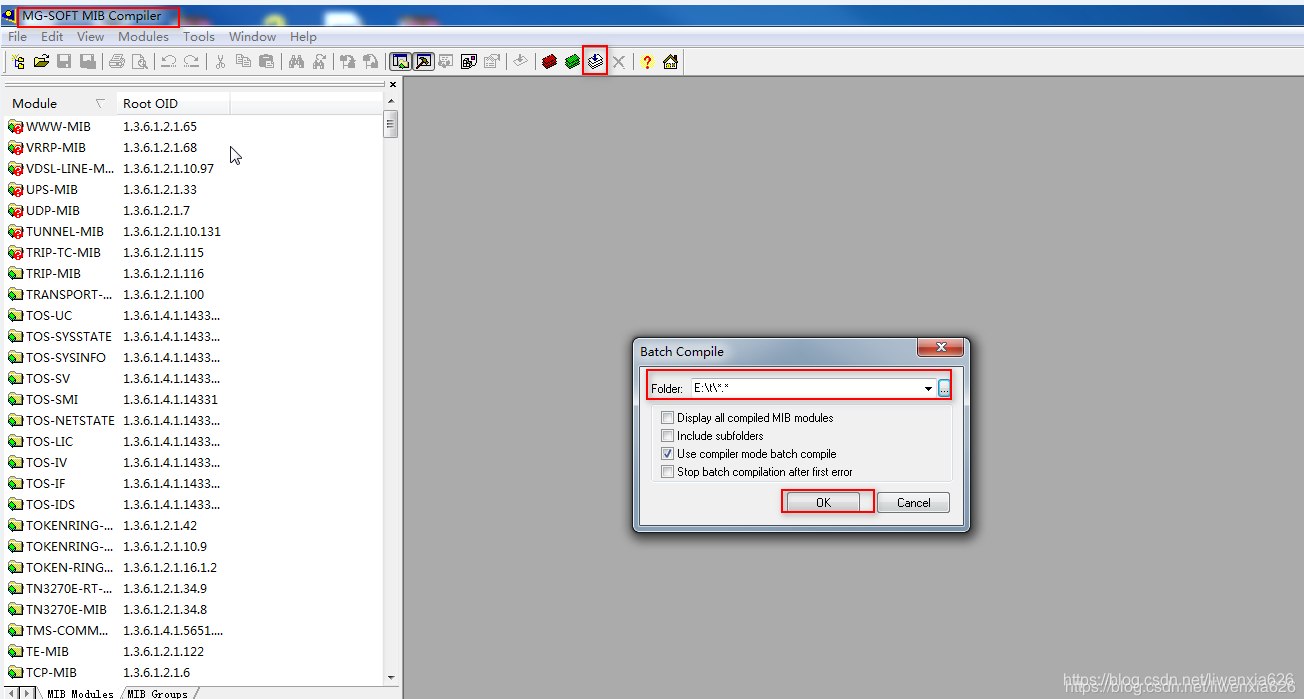Click the Find binoculars icon
The width and height of the screenshot is (1304, 699).
point(296,62)
